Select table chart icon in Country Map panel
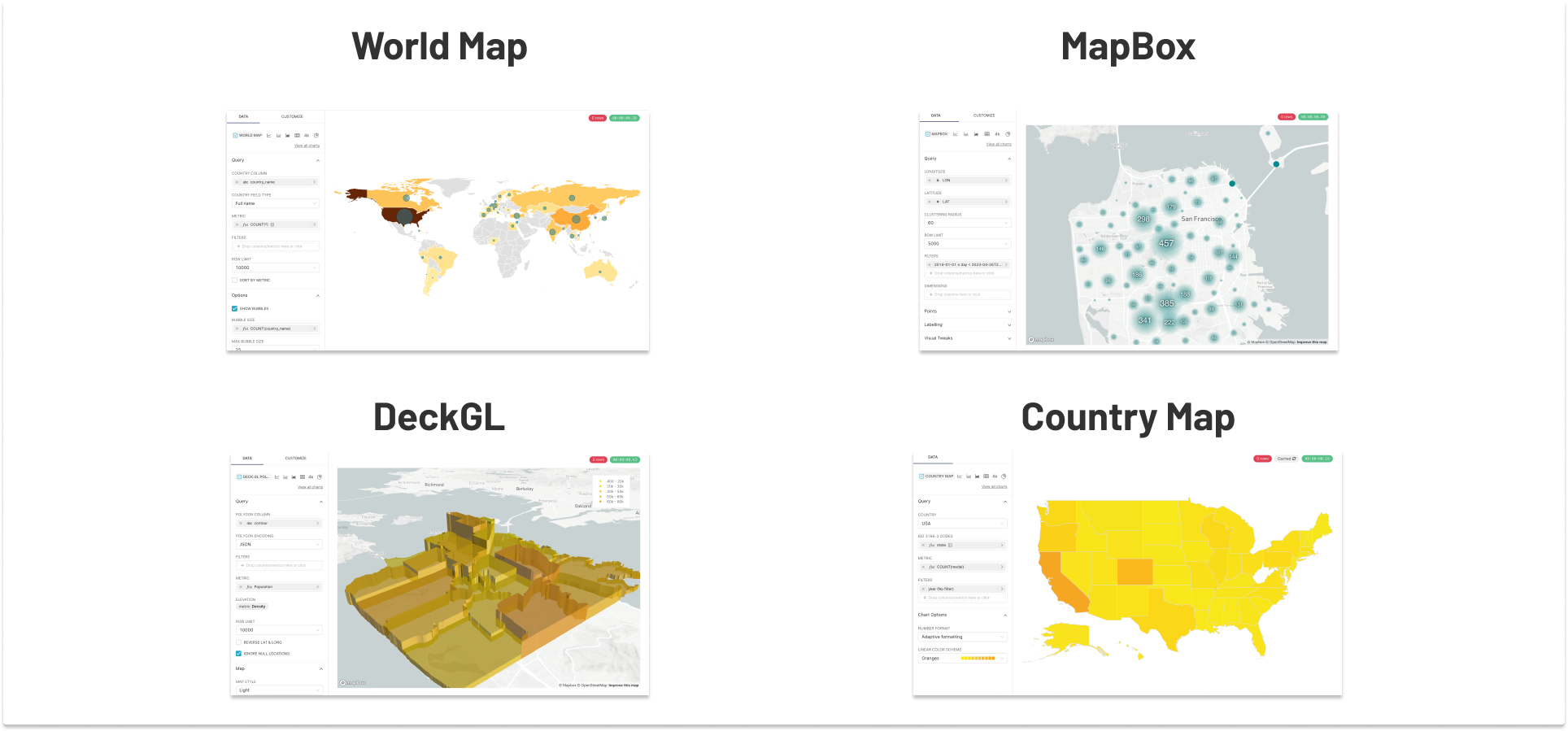This screenshot has height=731, width=1568. coord(986,476)
